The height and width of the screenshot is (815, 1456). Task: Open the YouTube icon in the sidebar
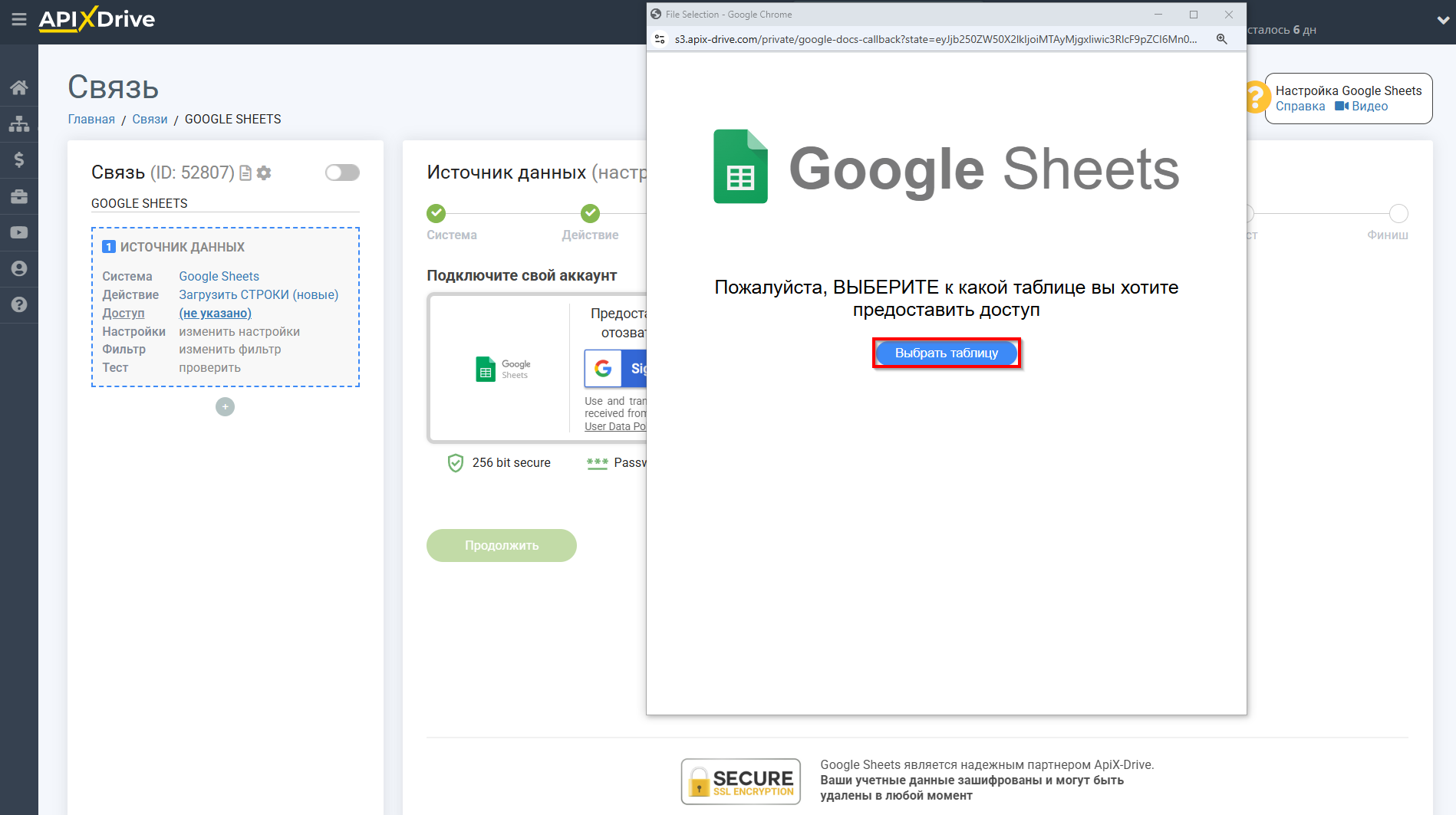coord(19,232)
